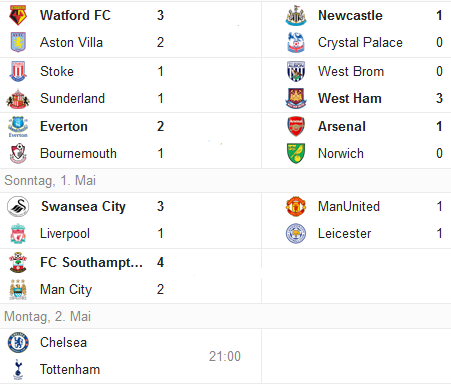Click the 21:00 kickoff time
Viewport: 451px width, 384px height.
pyautogui.click(x=225, y=356)
